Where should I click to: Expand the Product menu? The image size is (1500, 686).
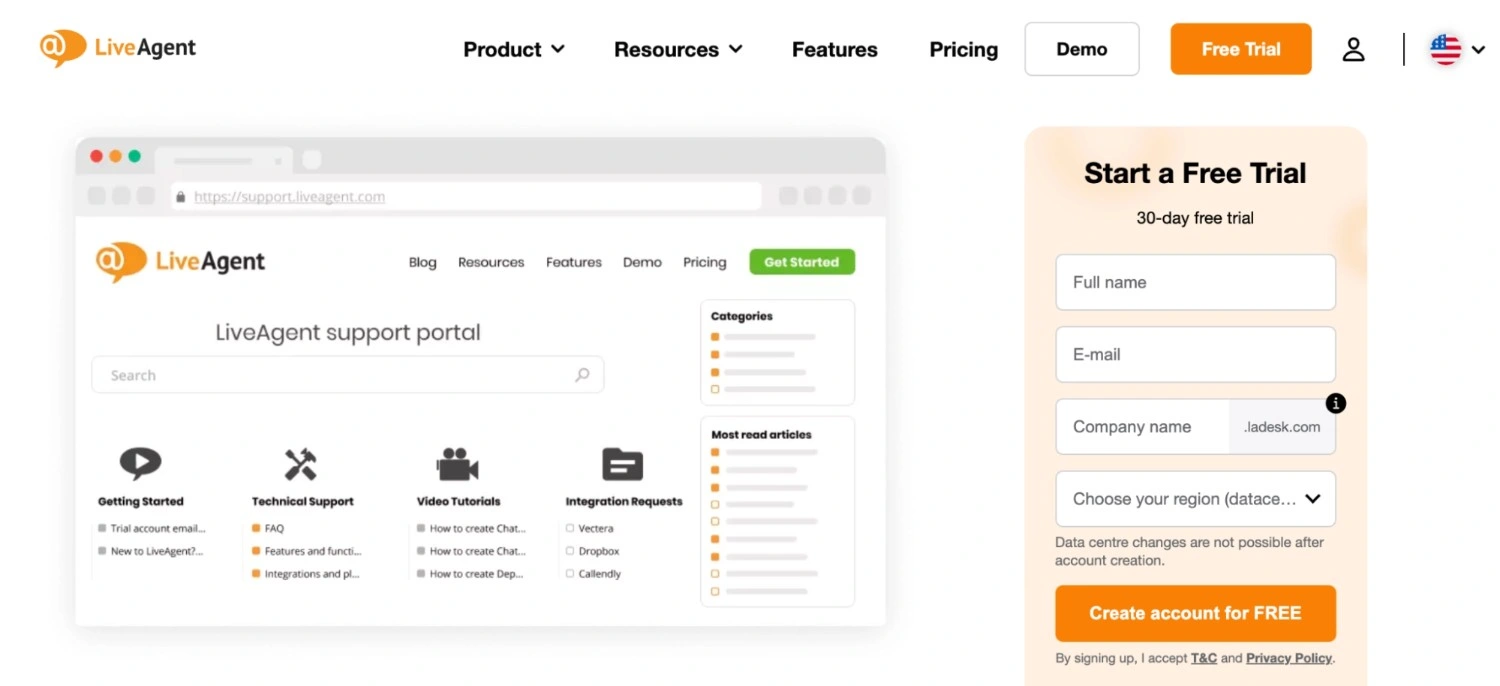click(514, 49)
